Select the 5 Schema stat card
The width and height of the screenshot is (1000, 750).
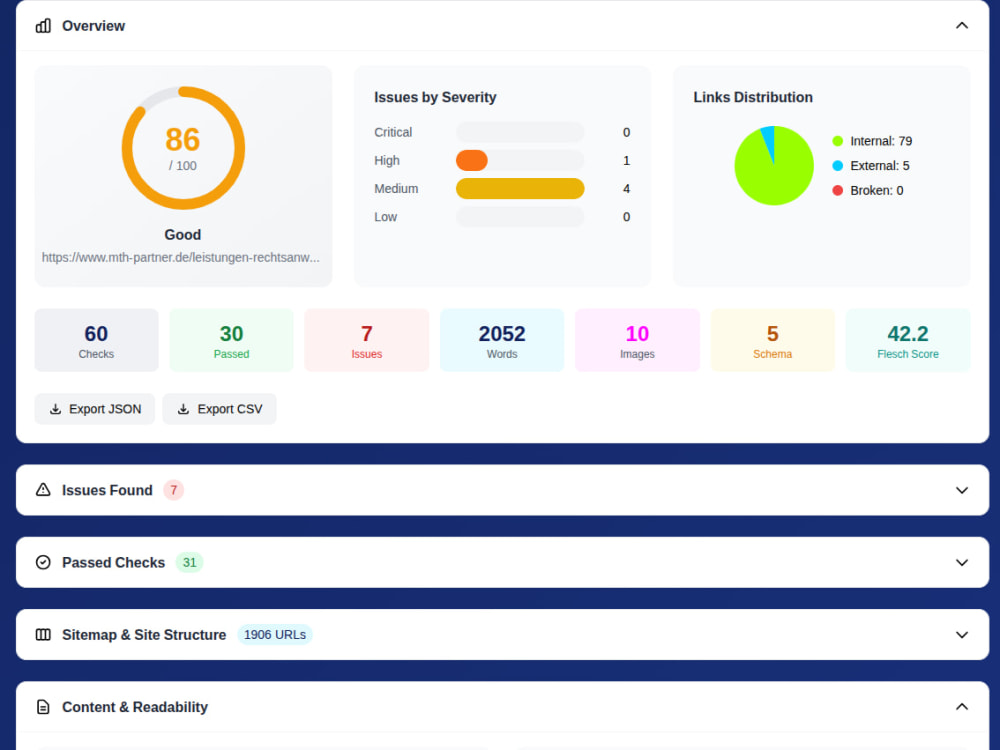click(772, 340)
